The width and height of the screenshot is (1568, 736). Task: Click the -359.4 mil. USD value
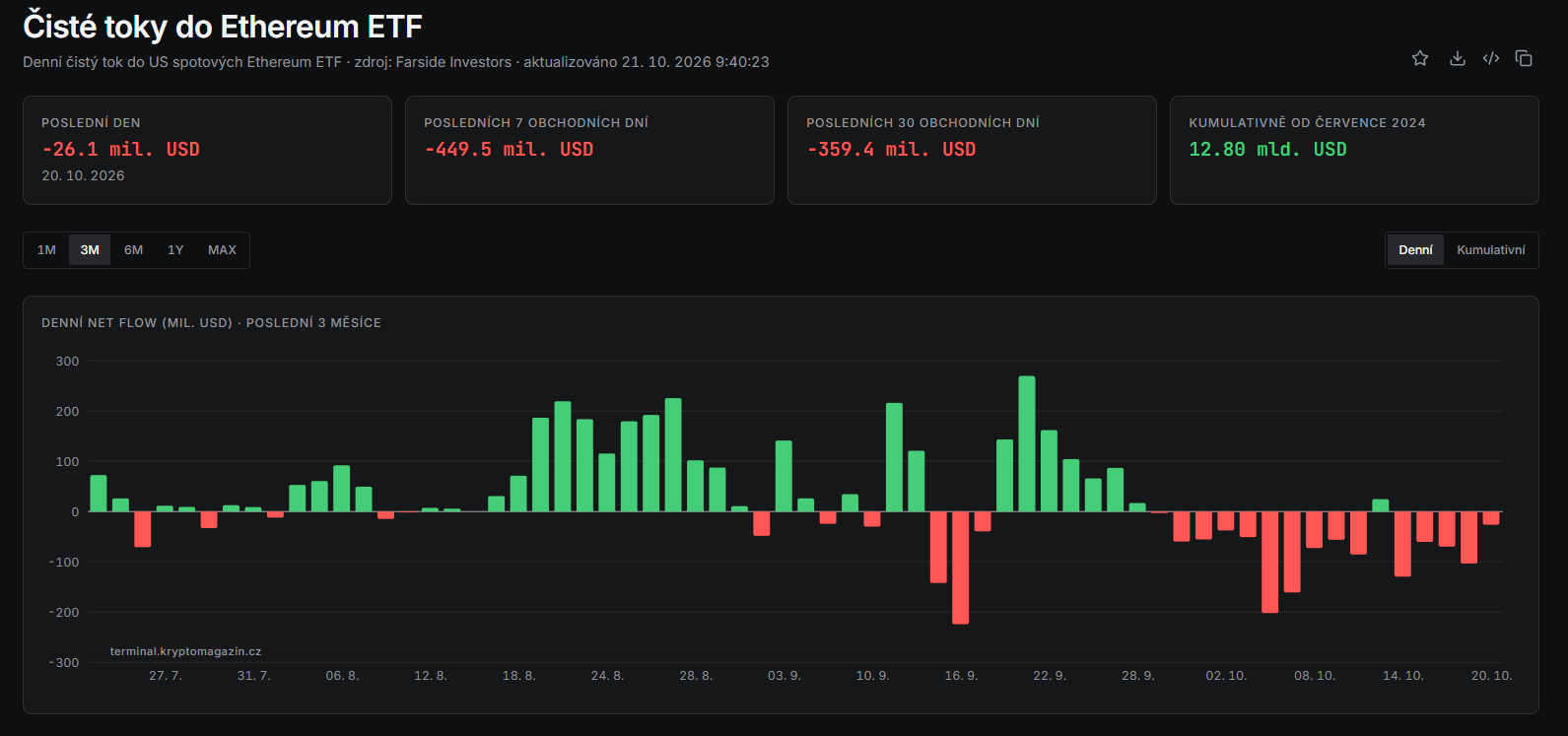[x=891, y=150]
